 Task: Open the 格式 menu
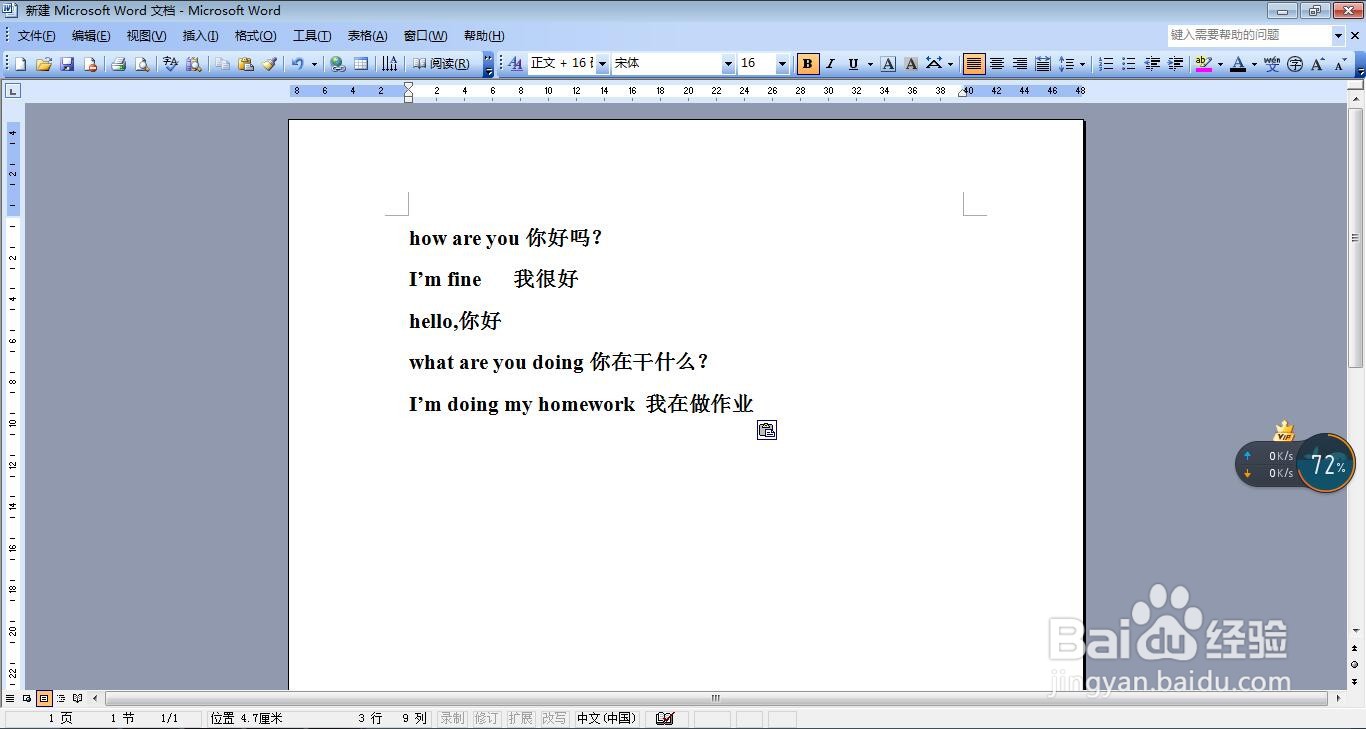(x=255, y=35)
